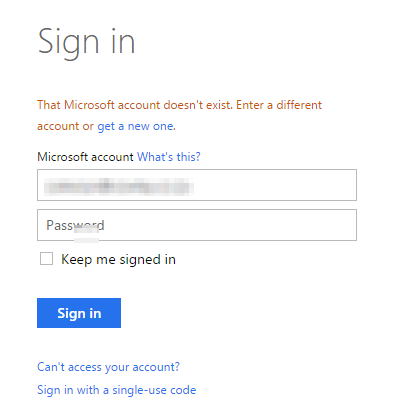Focus the Microsoft account email field
406x418 pixels.
coord(197,185)
